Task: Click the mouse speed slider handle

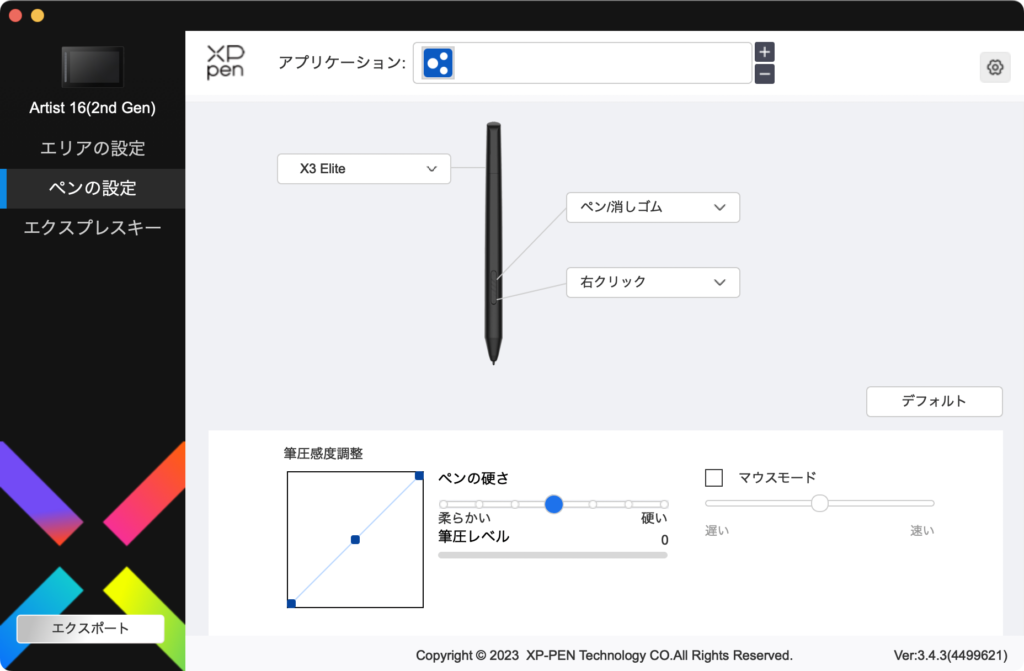Action: coord(820,503)
